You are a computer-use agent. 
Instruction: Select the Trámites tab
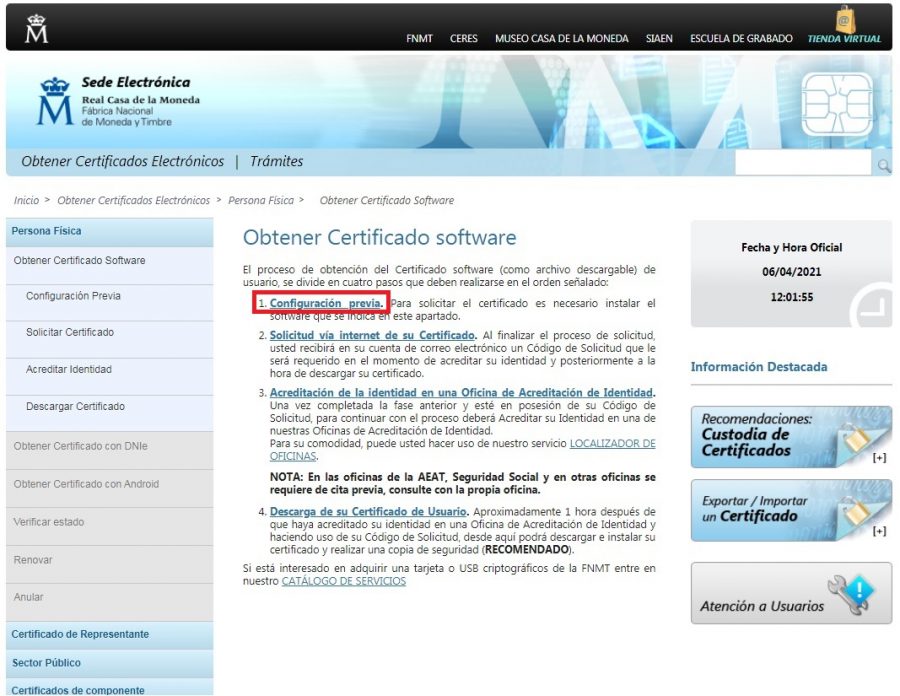point(277,161)
